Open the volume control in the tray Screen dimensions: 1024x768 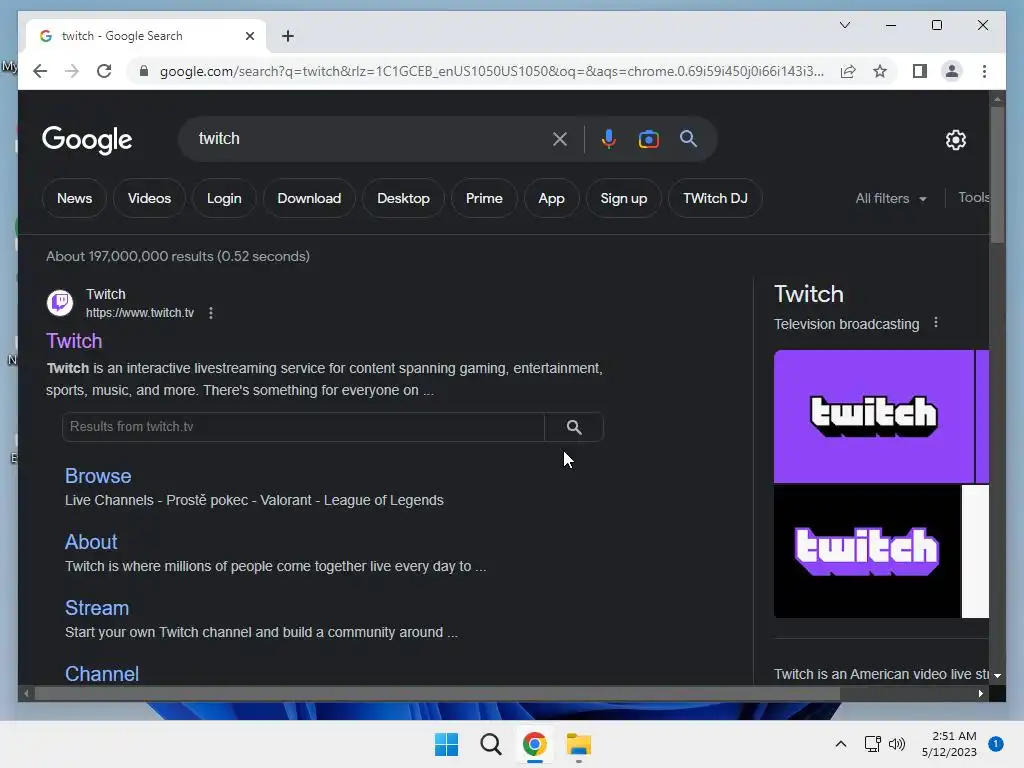pos(897,744)
